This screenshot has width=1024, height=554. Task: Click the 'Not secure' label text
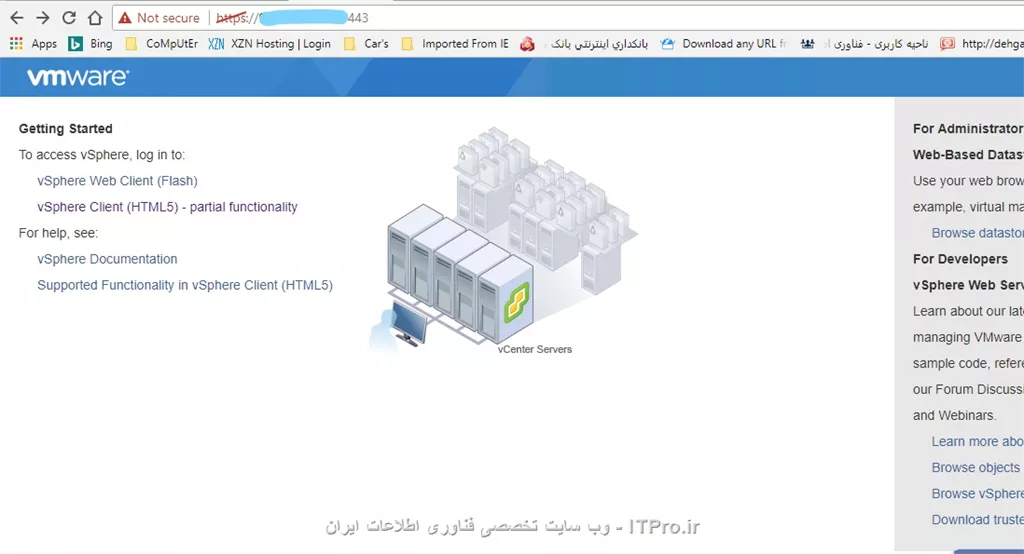tap(168, 18)
